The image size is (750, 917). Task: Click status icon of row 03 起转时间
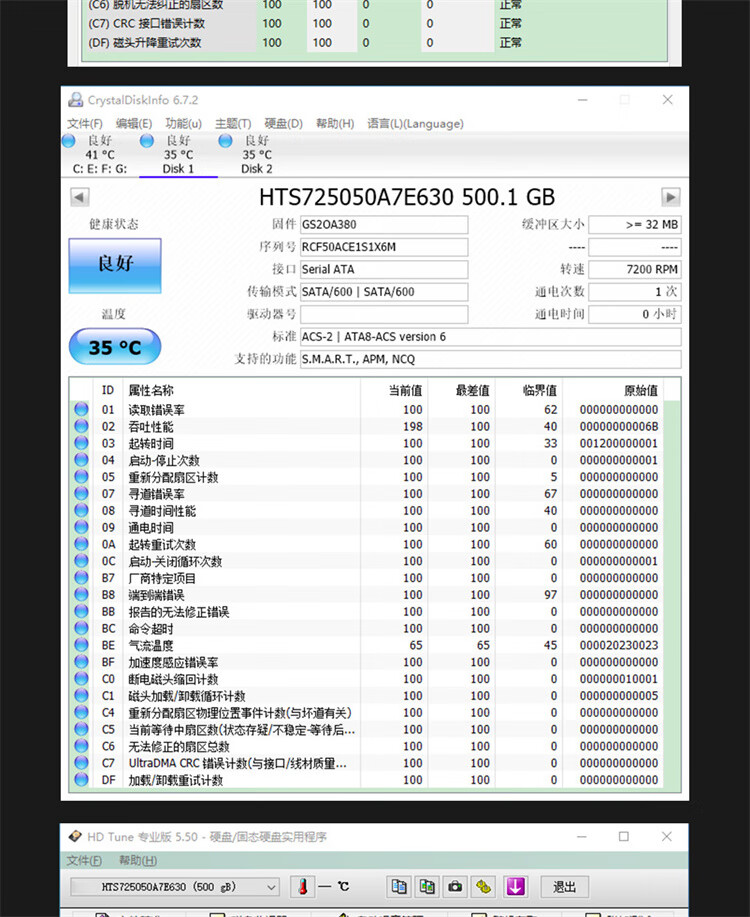click(x=81, y=443)
